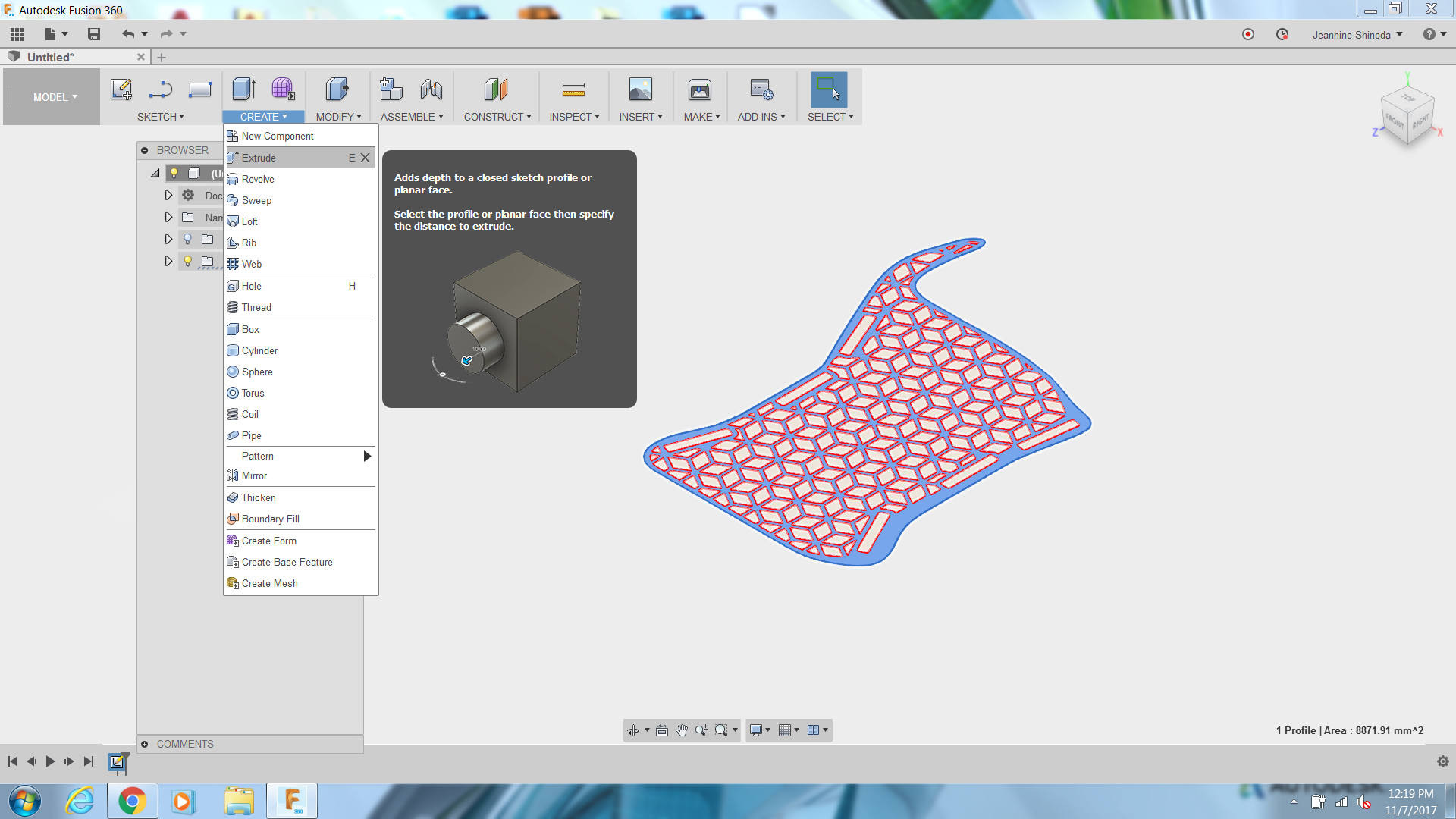Add a new document tab
1456x819 pixels.
point(162,57)
